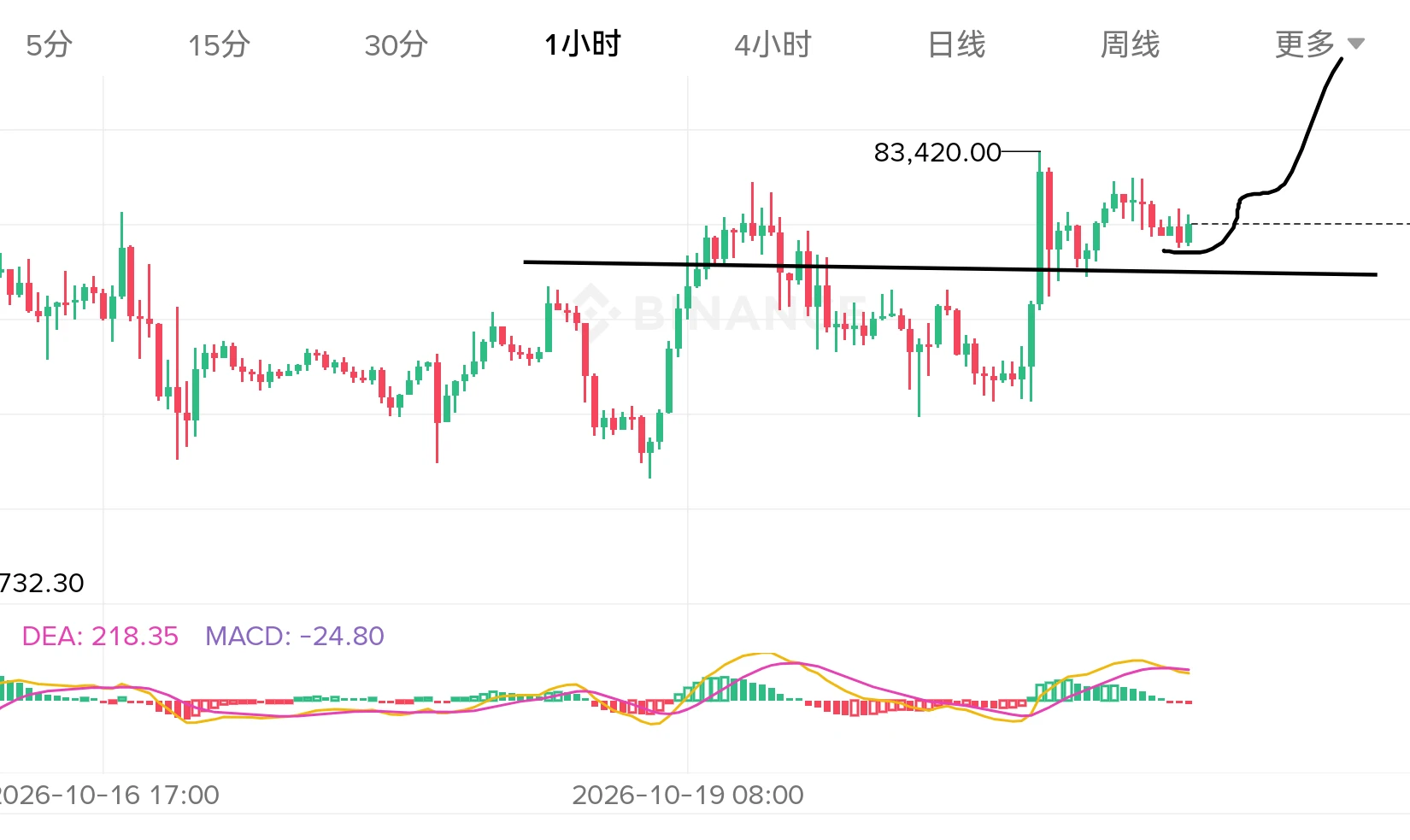Image resolution: width=1410 pixels, height=840 pixels.
Task: Click the 732.30 low price label
Action: (42, 583)
